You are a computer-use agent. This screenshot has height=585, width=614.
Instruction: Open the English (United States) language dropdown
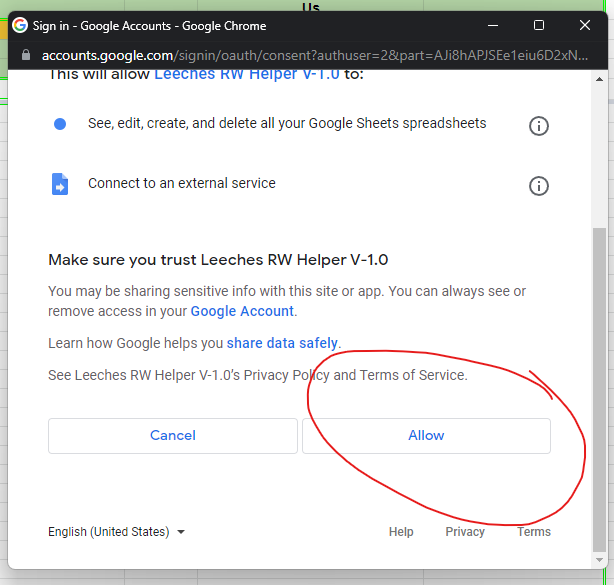[x=116, y=532]
